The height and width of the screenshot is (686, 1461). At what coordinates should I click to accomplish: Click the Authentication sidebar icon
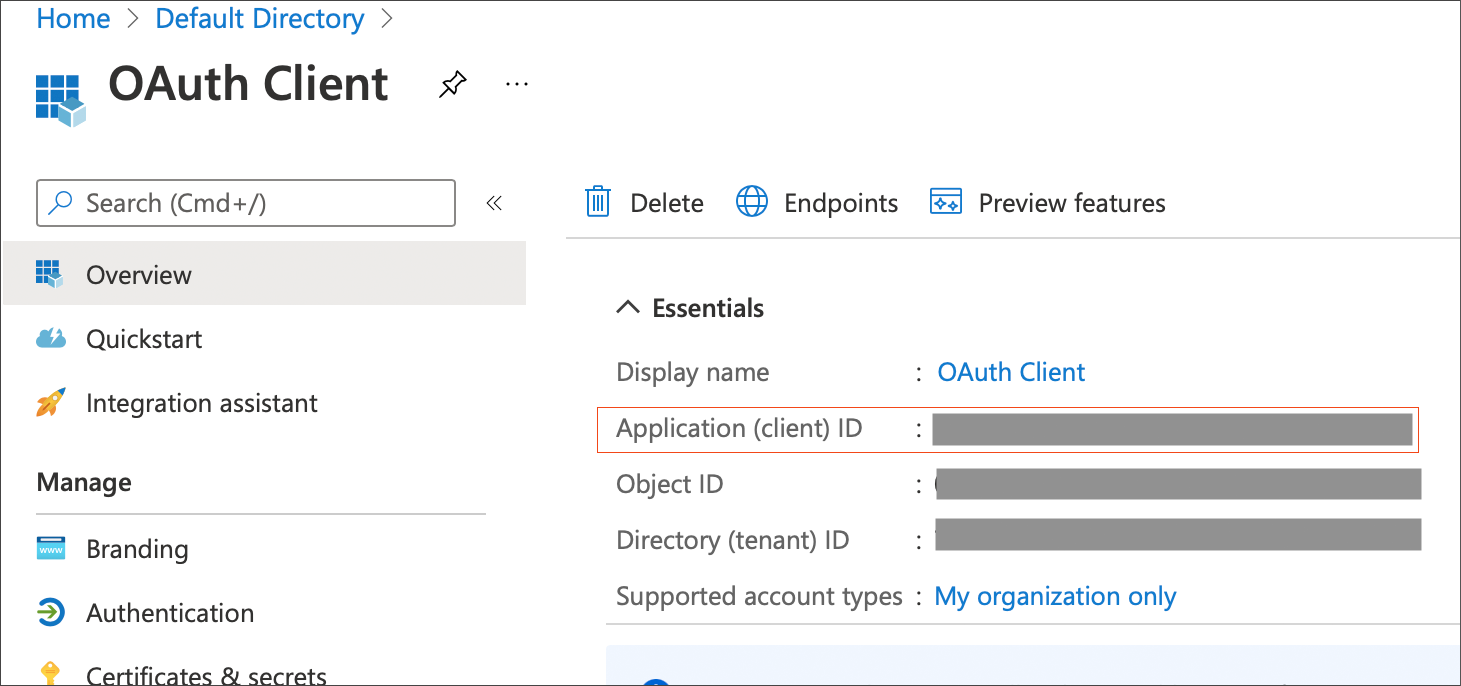(x=49, y=612)
